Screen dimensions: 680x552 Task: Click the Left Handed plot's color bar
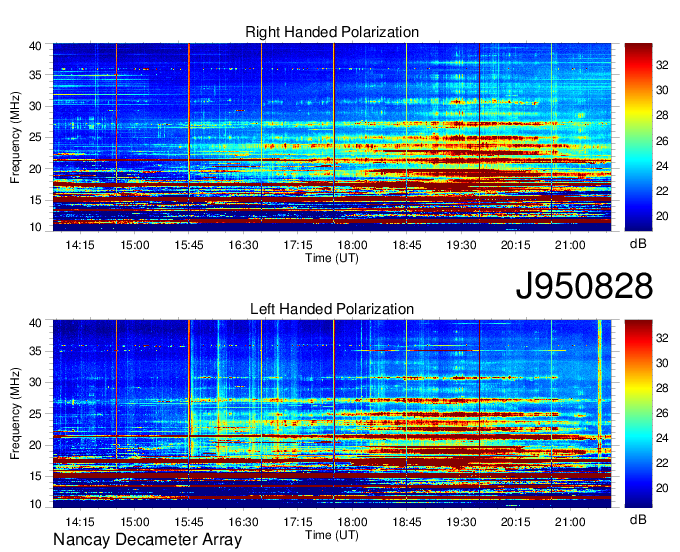pyautogui.click(x=638, y=414)
